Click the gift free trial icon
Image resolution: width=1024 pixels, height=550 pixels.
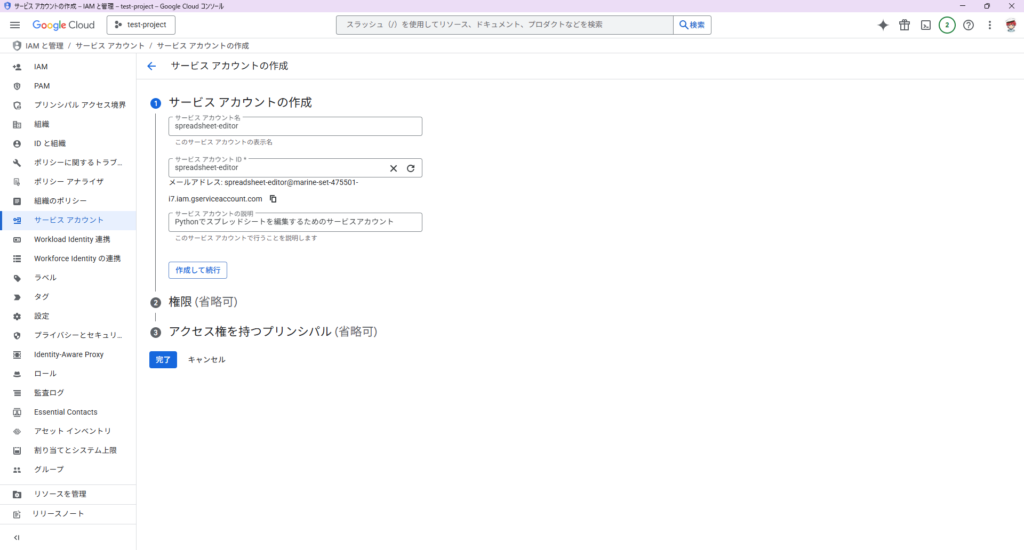(x=904, y=25)
